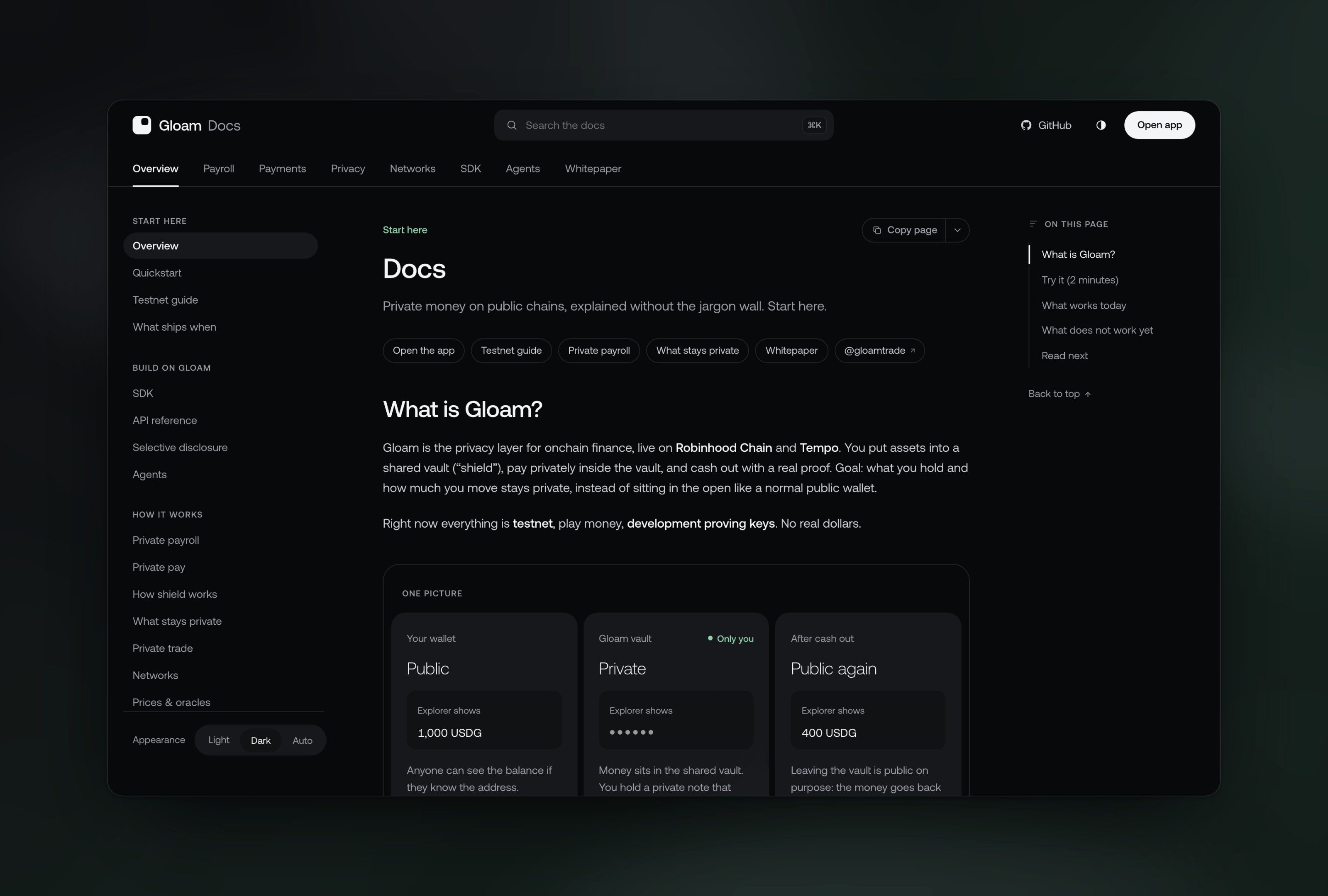Click the ⌘K shortcut badge
Screen dimensions: 1328x896
click(x=814, y=125)
